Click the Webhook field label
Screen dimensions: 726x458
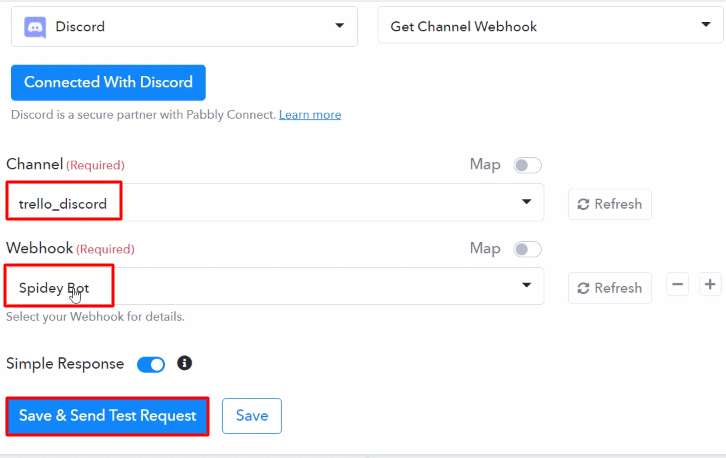point(39,248)
